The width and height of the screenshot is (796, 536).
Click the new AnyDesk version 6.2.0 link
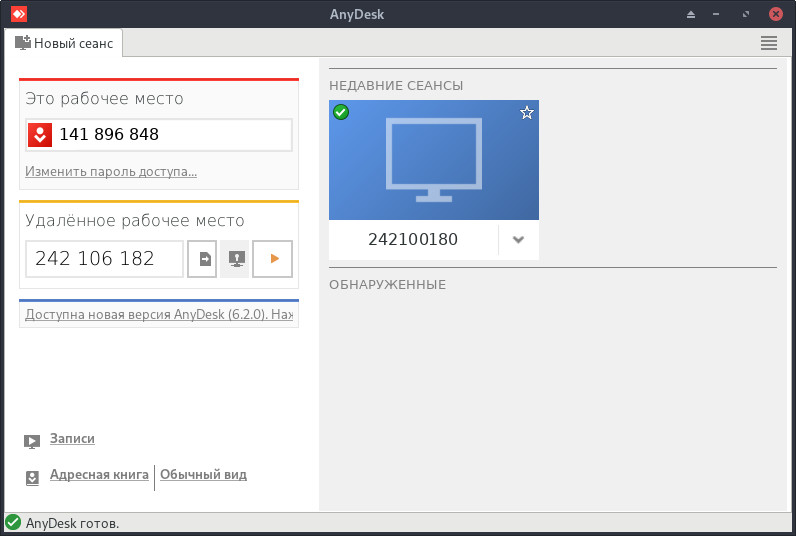click(x=159, y=315)
